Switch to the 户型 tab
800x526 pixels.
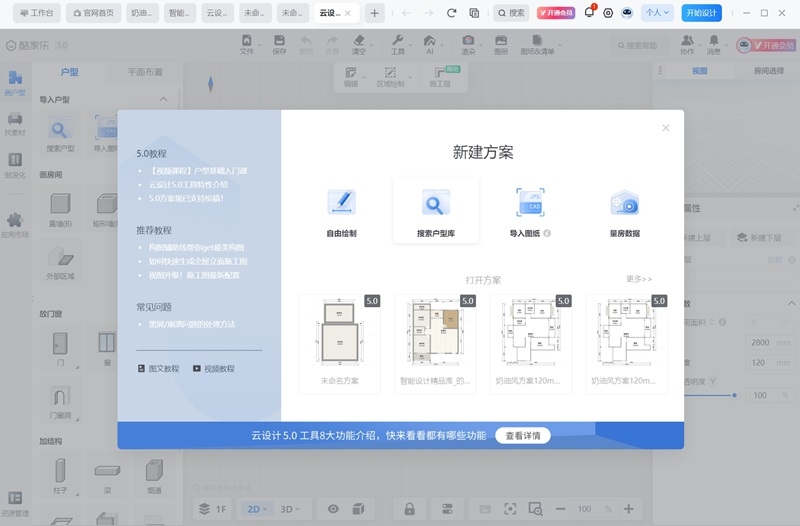tap(69, 72)
